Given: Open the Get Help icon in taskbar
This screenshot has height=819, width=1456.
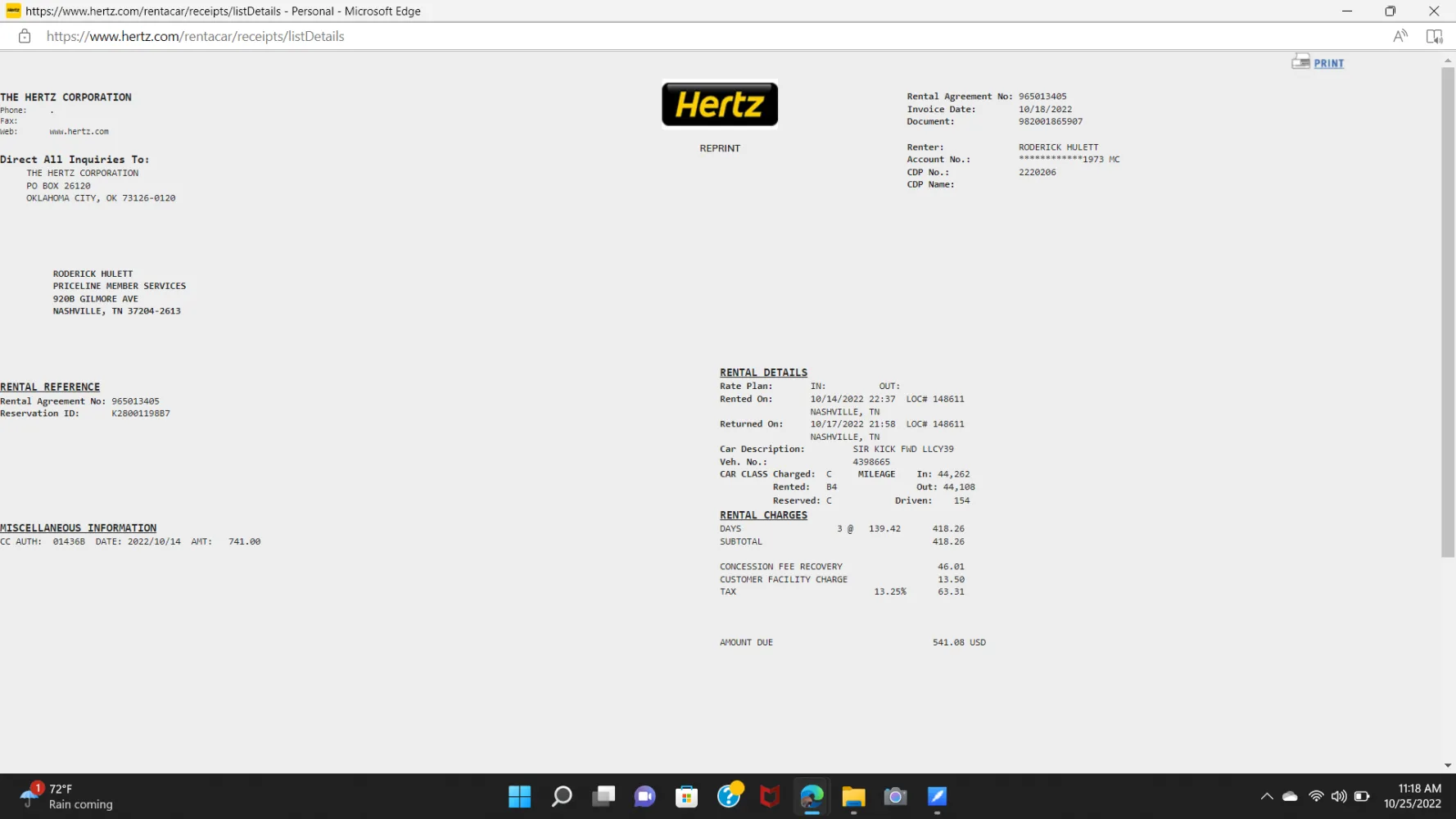Looking at the screenshot, I should (x=729, y=795).
